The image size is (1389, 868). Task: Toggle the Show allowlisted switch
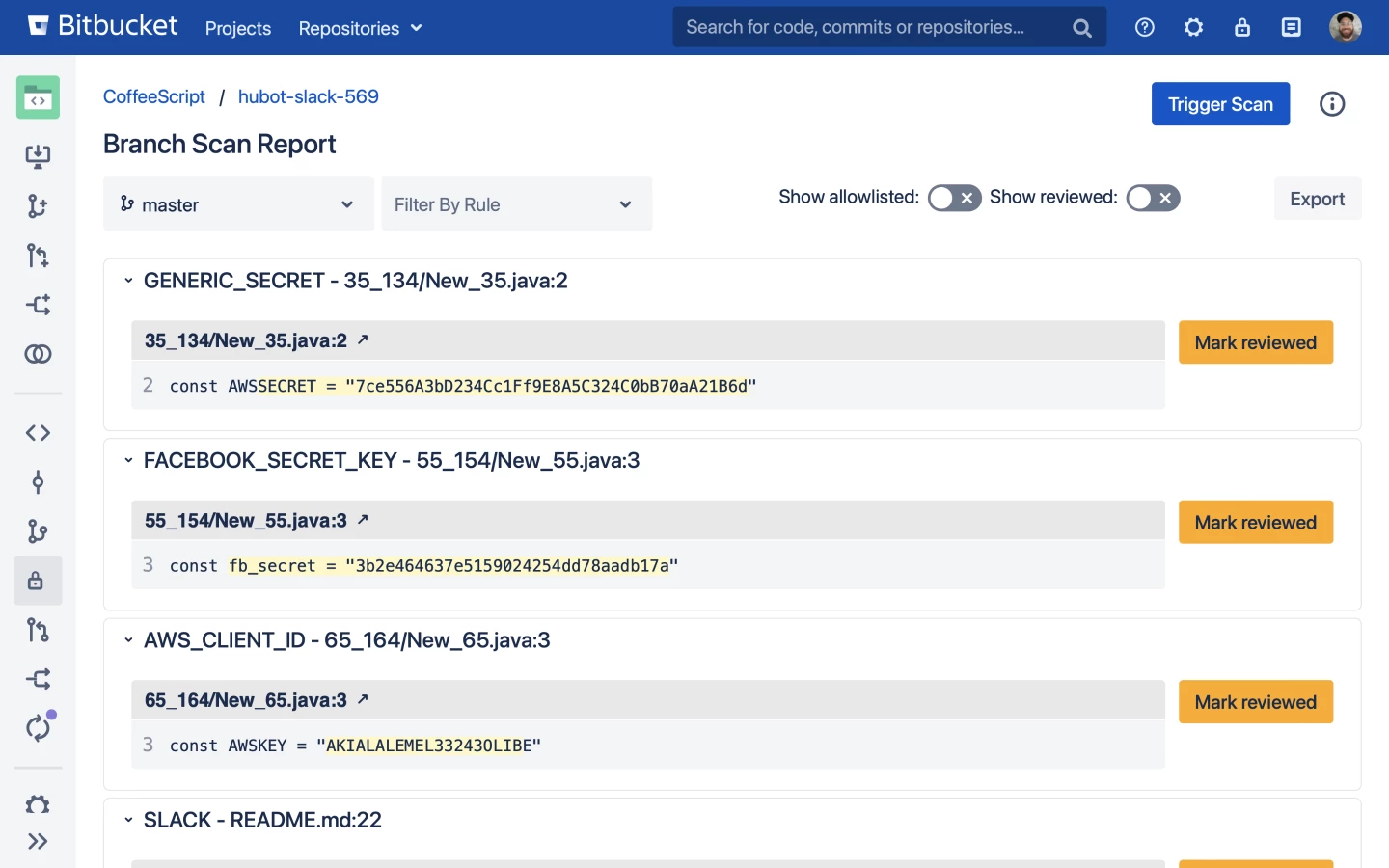click(954, 198)
